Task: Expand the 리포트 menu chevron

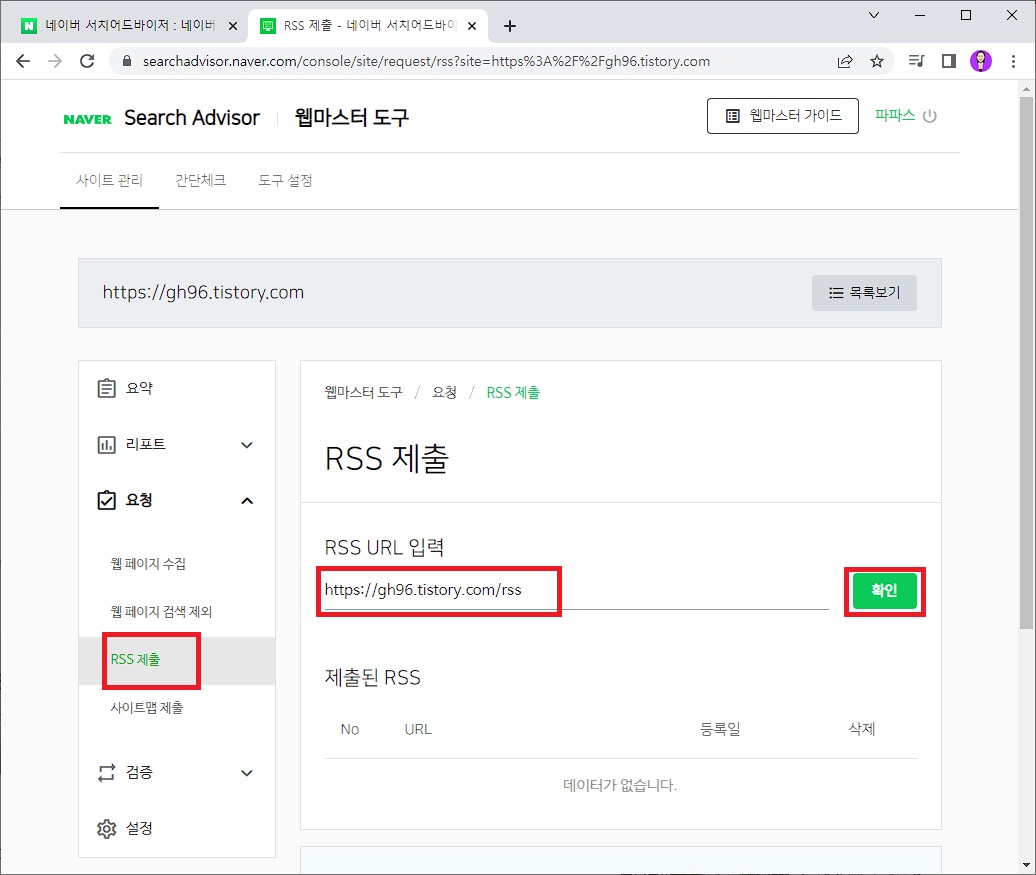Action: [x=246, y=445]
